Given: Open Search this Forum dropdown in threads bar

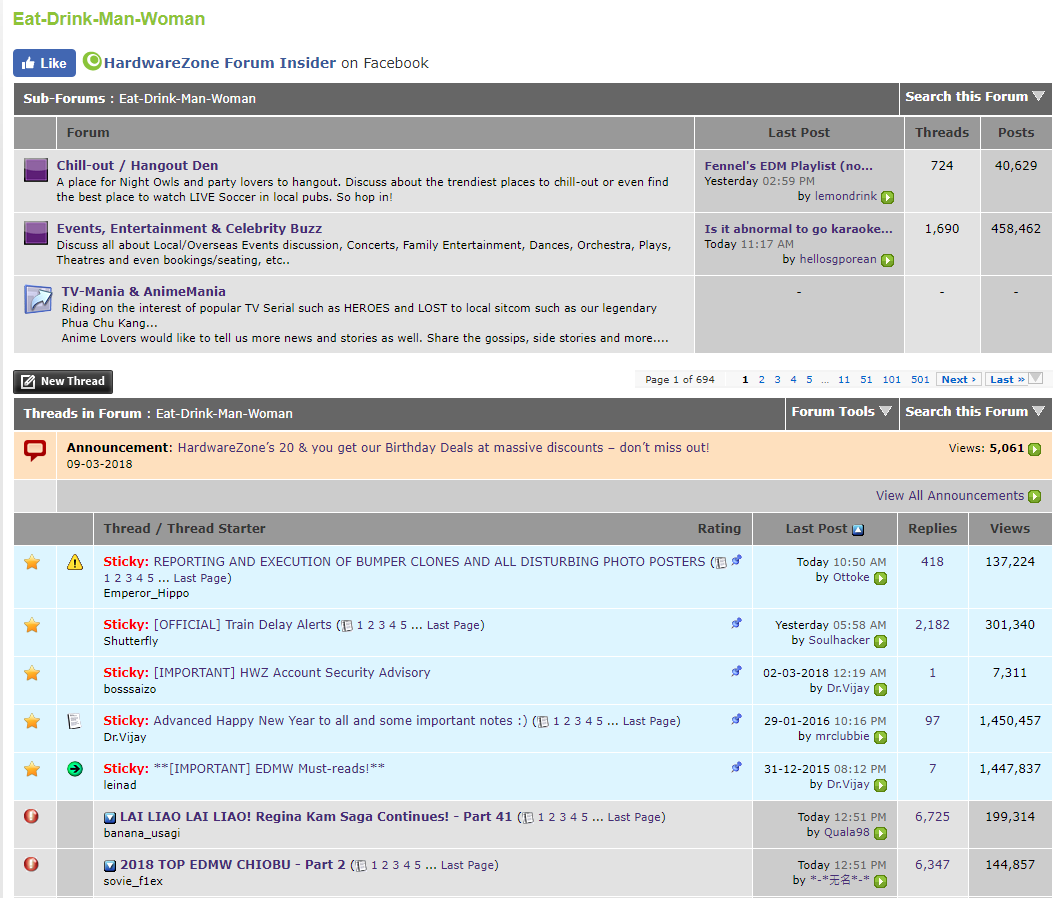Looking at the screenshot, I should 975,412.
